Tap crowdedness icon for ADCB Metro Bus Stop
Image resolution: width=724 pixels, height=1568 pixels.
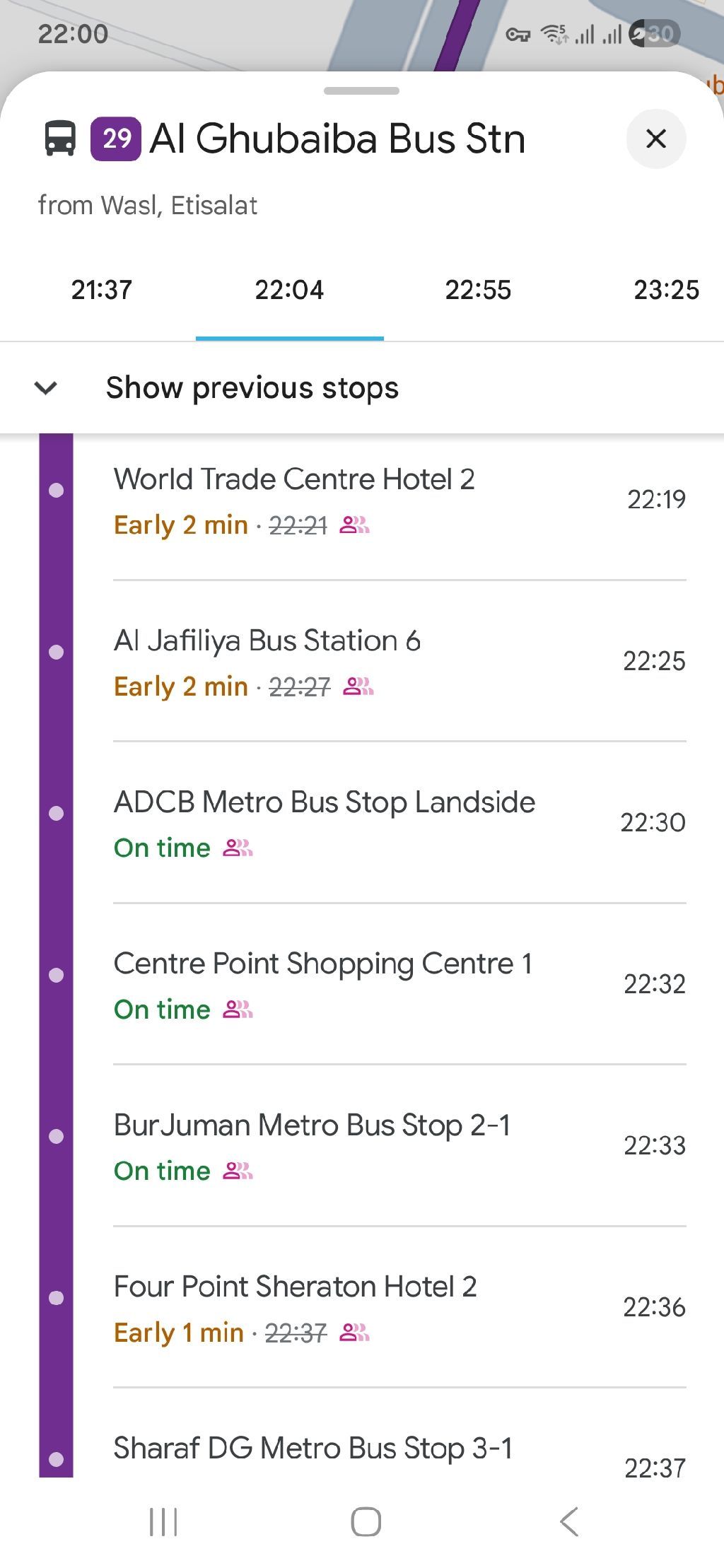(x=238, y=848)
